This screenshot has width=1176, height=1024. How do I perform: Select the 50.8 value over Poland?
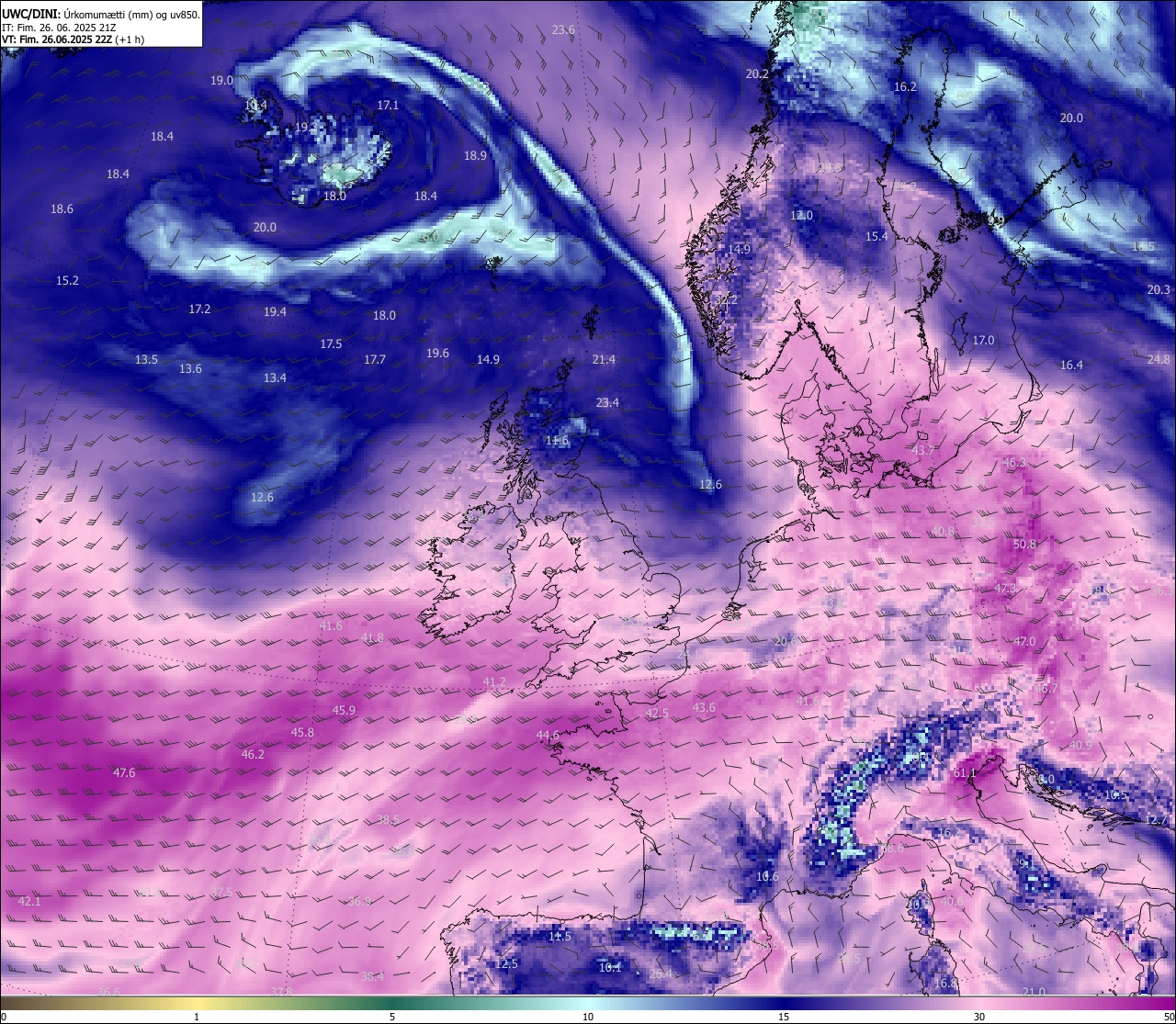pos(1024,545)
